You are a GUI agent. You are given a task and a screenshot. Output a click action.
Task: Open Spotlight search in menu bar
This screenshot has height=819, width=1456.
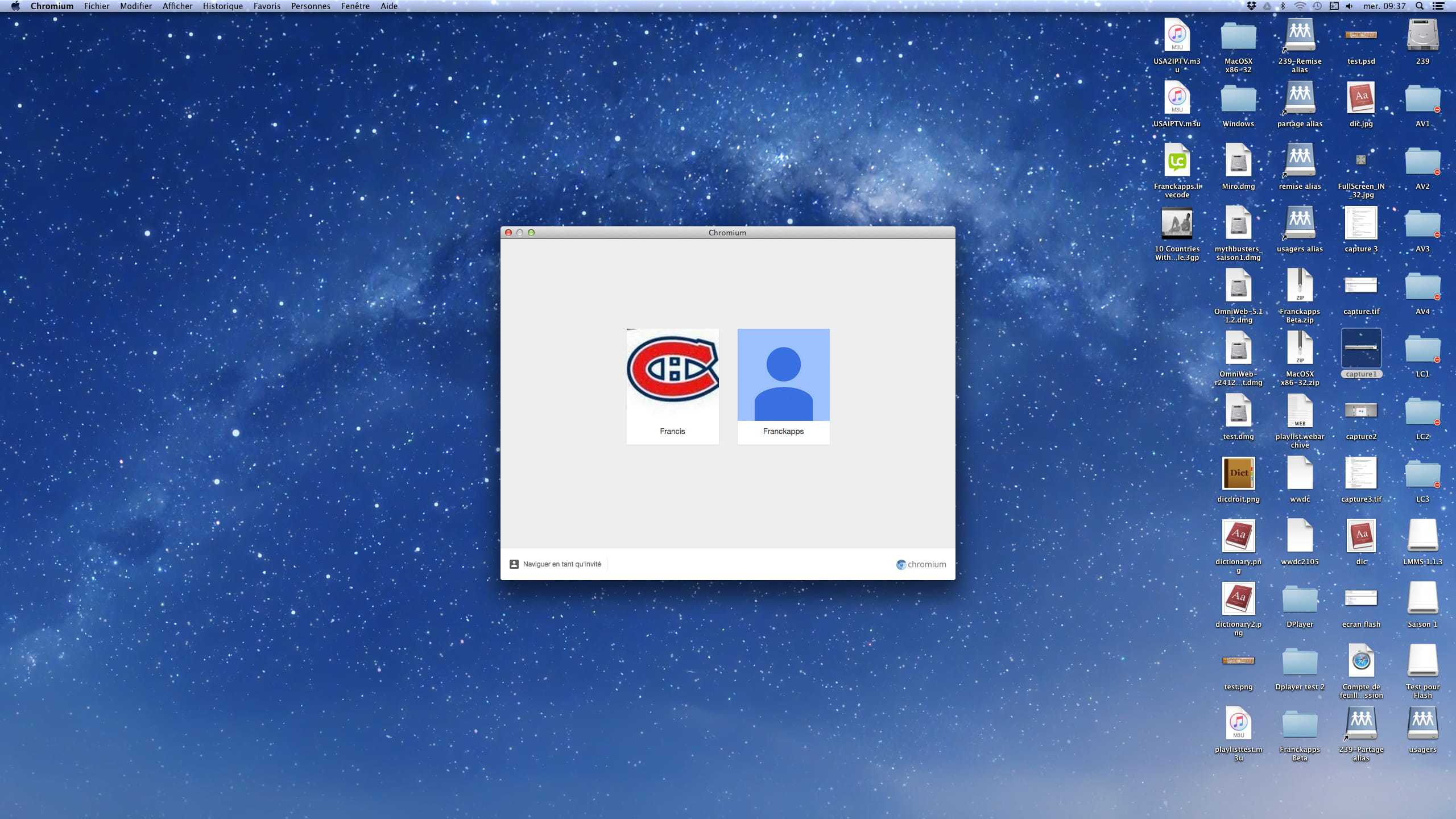coord(1420,6)
